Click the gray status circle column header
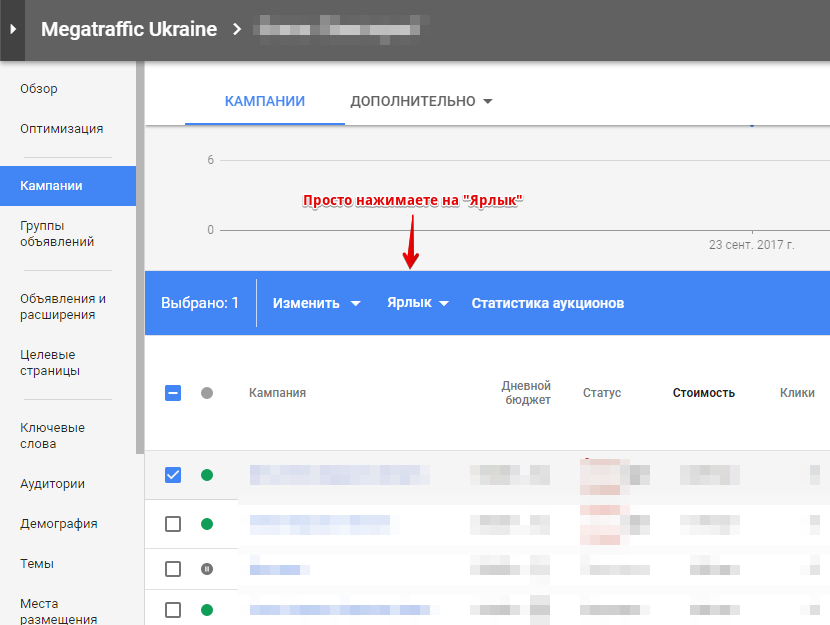The width and height of the screenshot is (830, 625). (207, 393)
